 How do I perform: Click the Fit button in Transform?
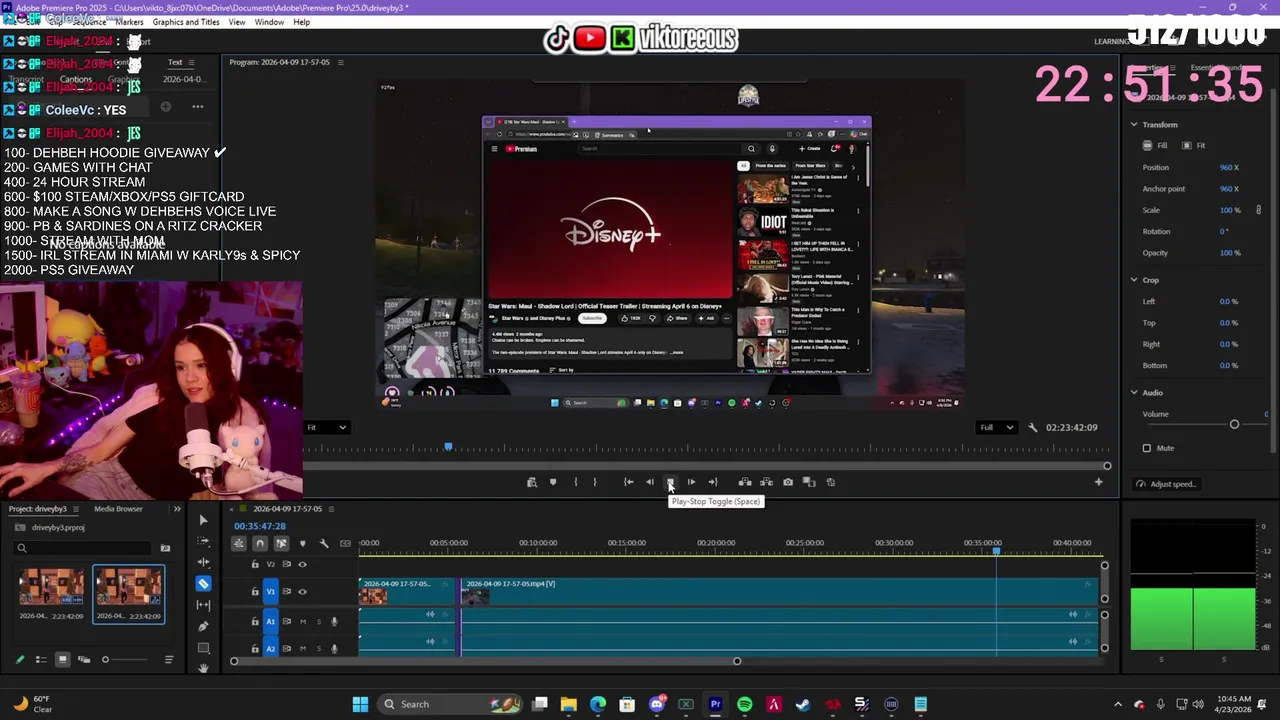pyautogui.click(x=1193, y=146)
